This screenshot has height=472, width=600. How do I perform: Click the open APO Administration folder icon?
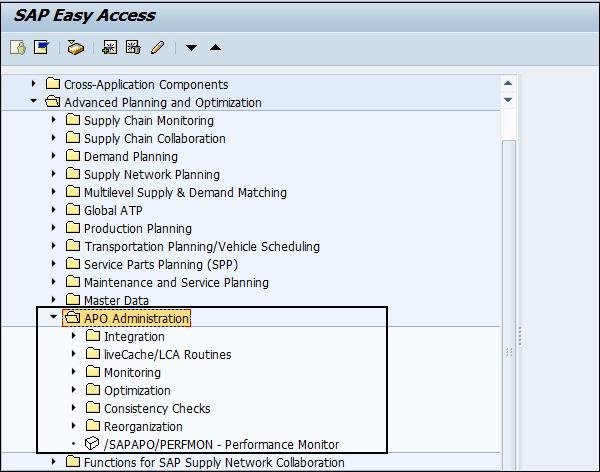[72, 318]
